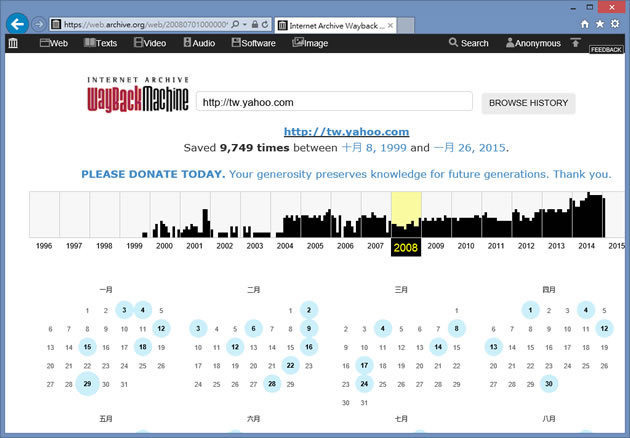Open January 29 snapshot
Viewport: 630px width, 438px height.
87,384
